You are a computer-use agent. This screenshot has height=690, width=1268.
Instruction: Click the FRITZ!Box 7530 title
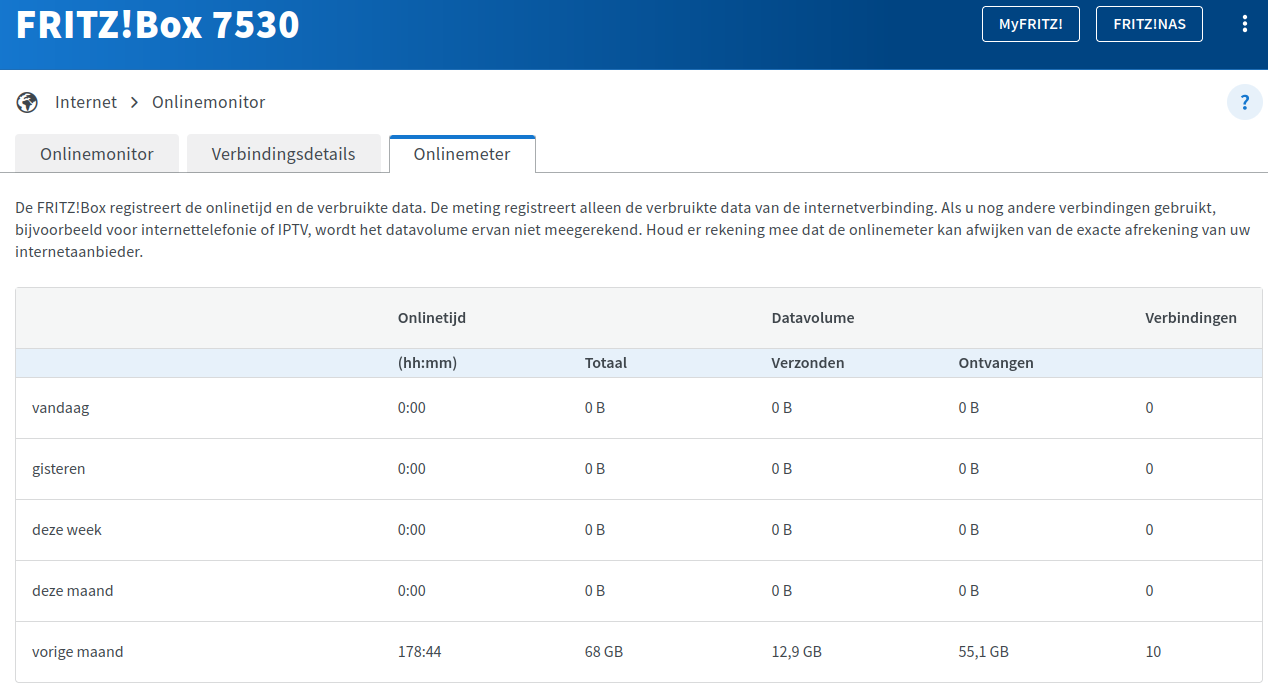(x=157, y=24)
